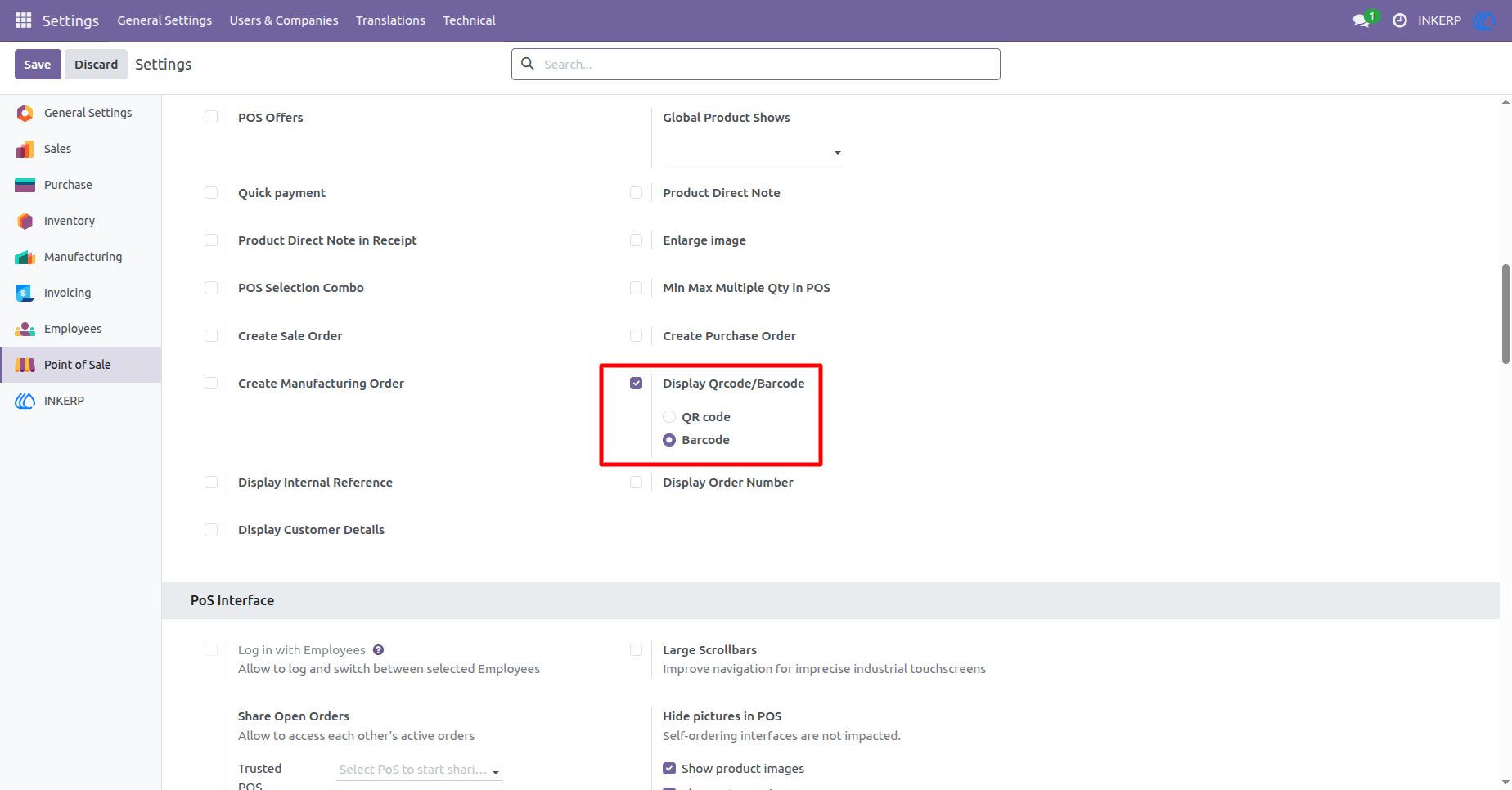
Task: Open the apps grid menu icon
Action: pos(24,20)
